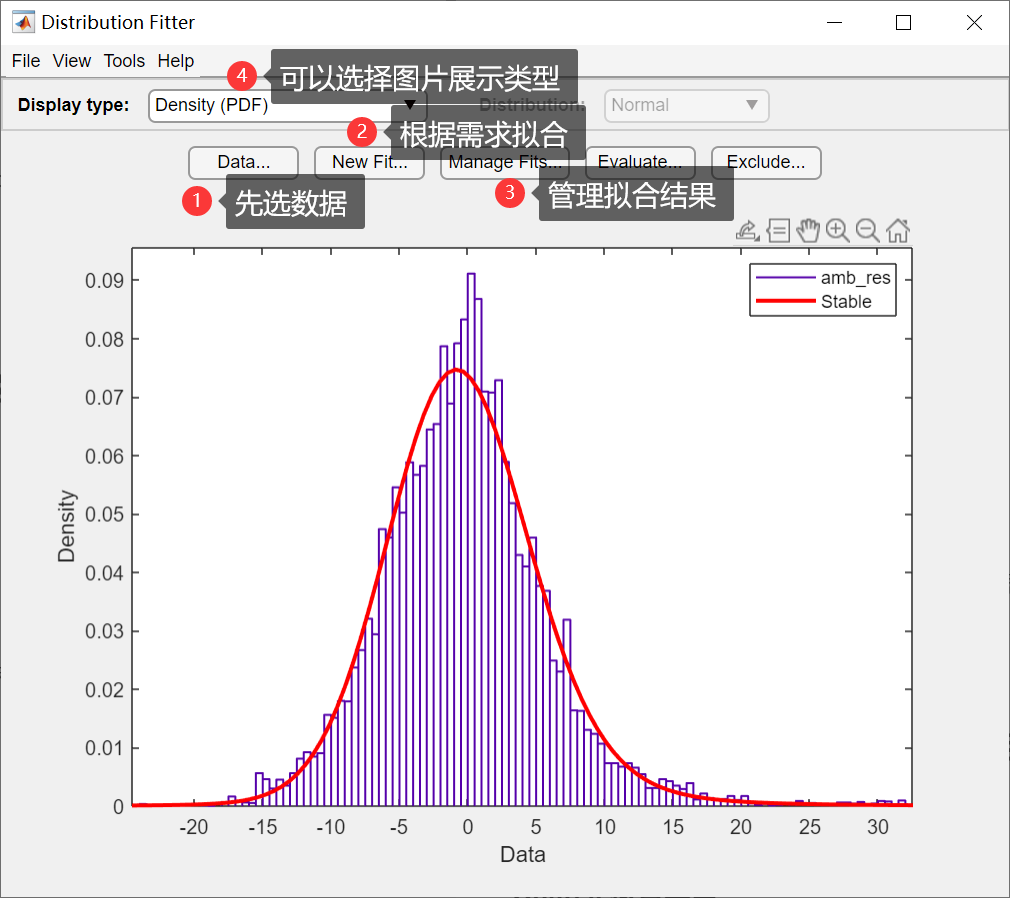Open the Help menu
This screenshot has width=1010, height=898.
(175, 61)
